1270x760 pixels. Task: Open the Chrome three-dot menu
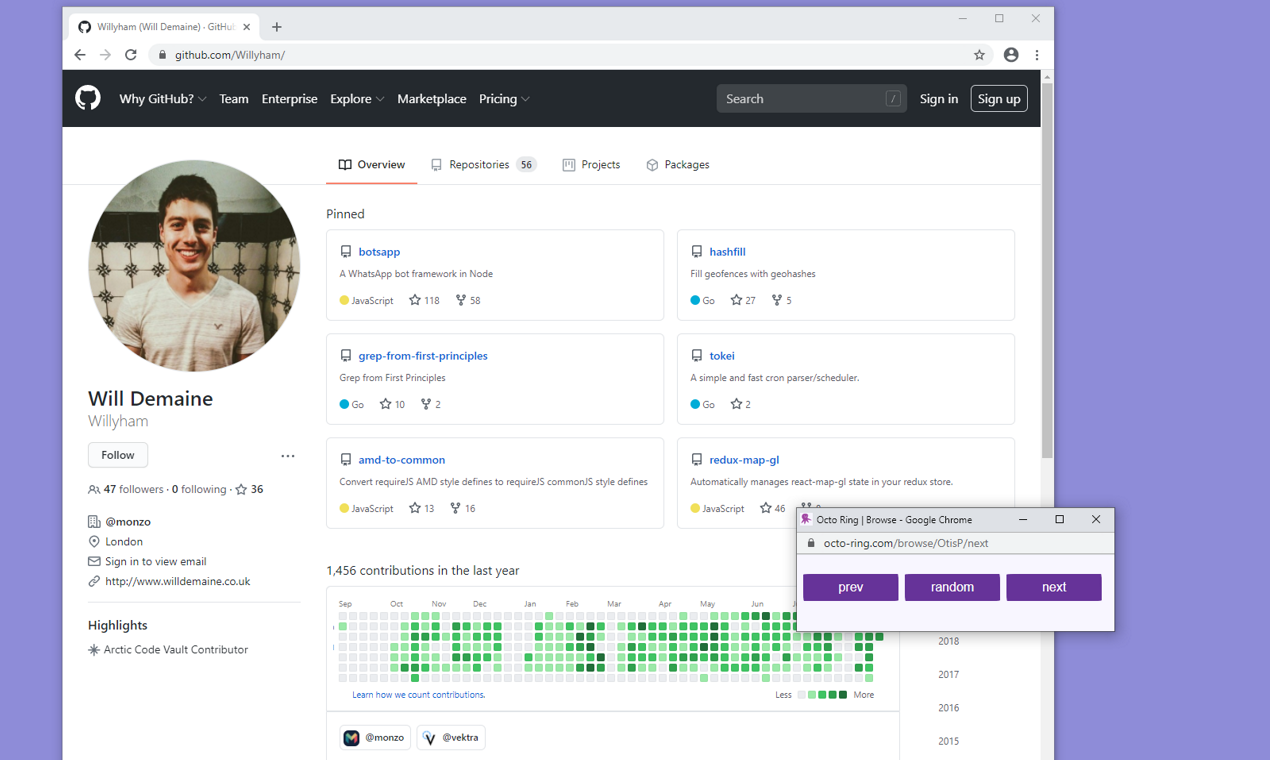coord(1037,55)
